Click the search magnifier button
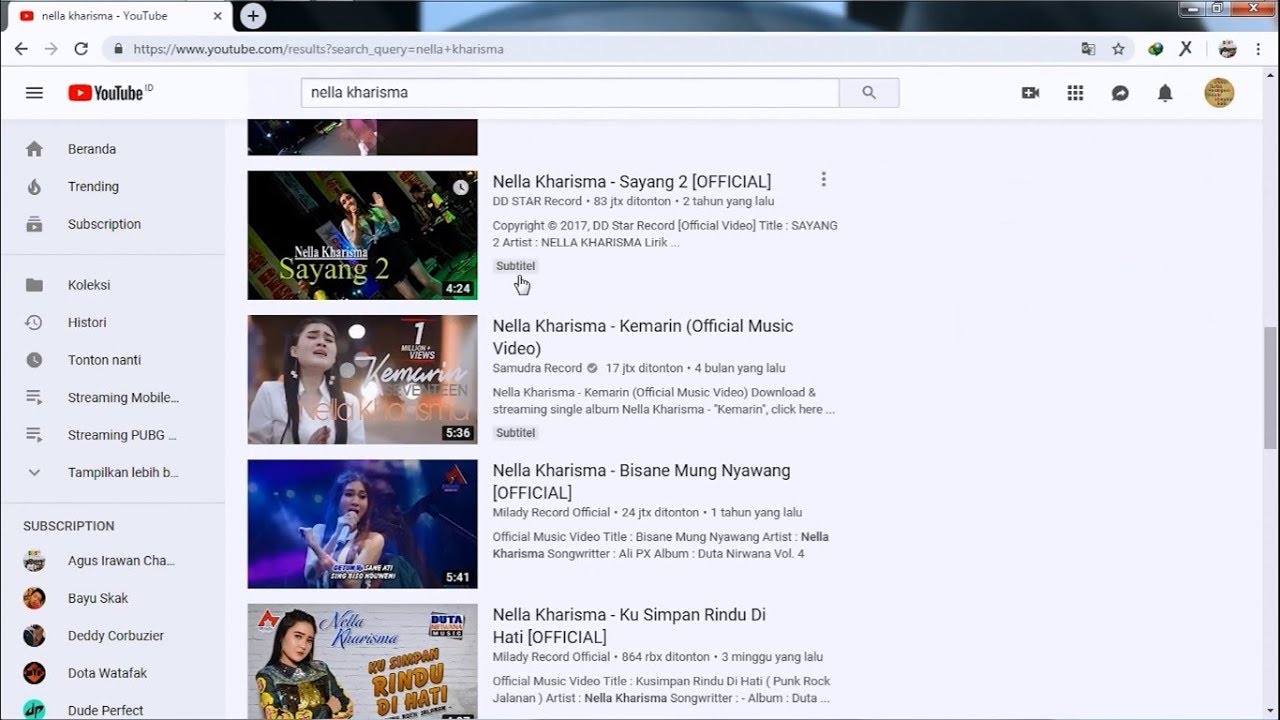1280x720 pixels. 869,92
